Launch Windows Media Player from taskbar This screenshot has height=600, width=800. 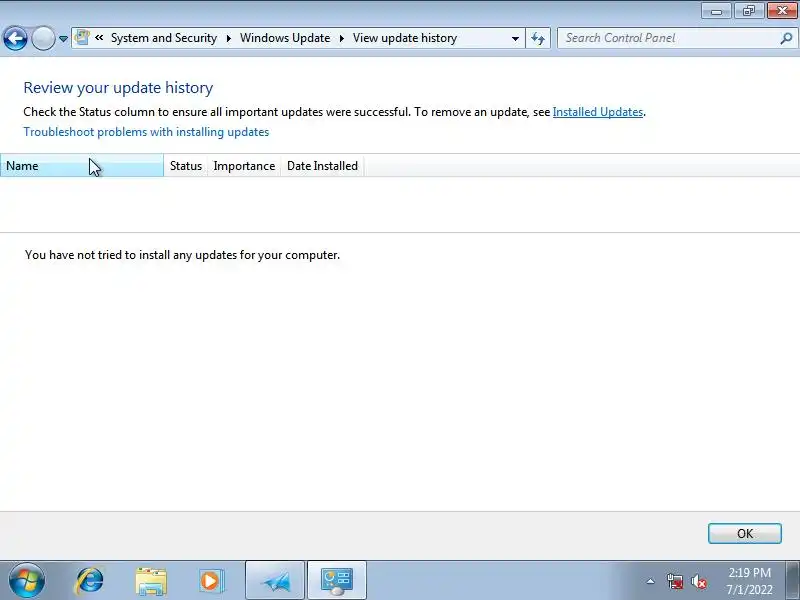pyautogui.click(x=211, y=581)
